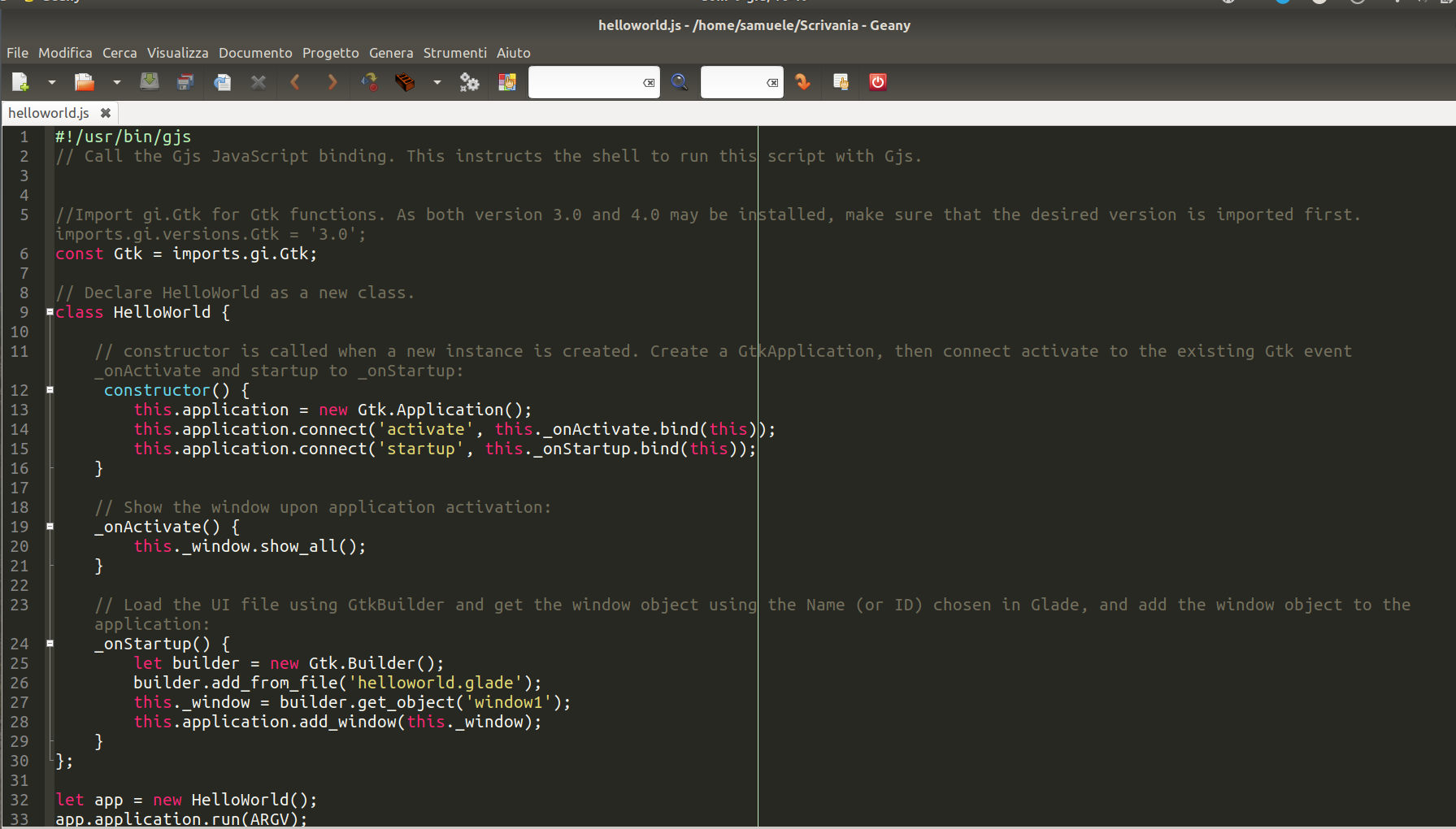Save all open documents
Viewport: 1456px width, 829px height.
click(185, 82)
